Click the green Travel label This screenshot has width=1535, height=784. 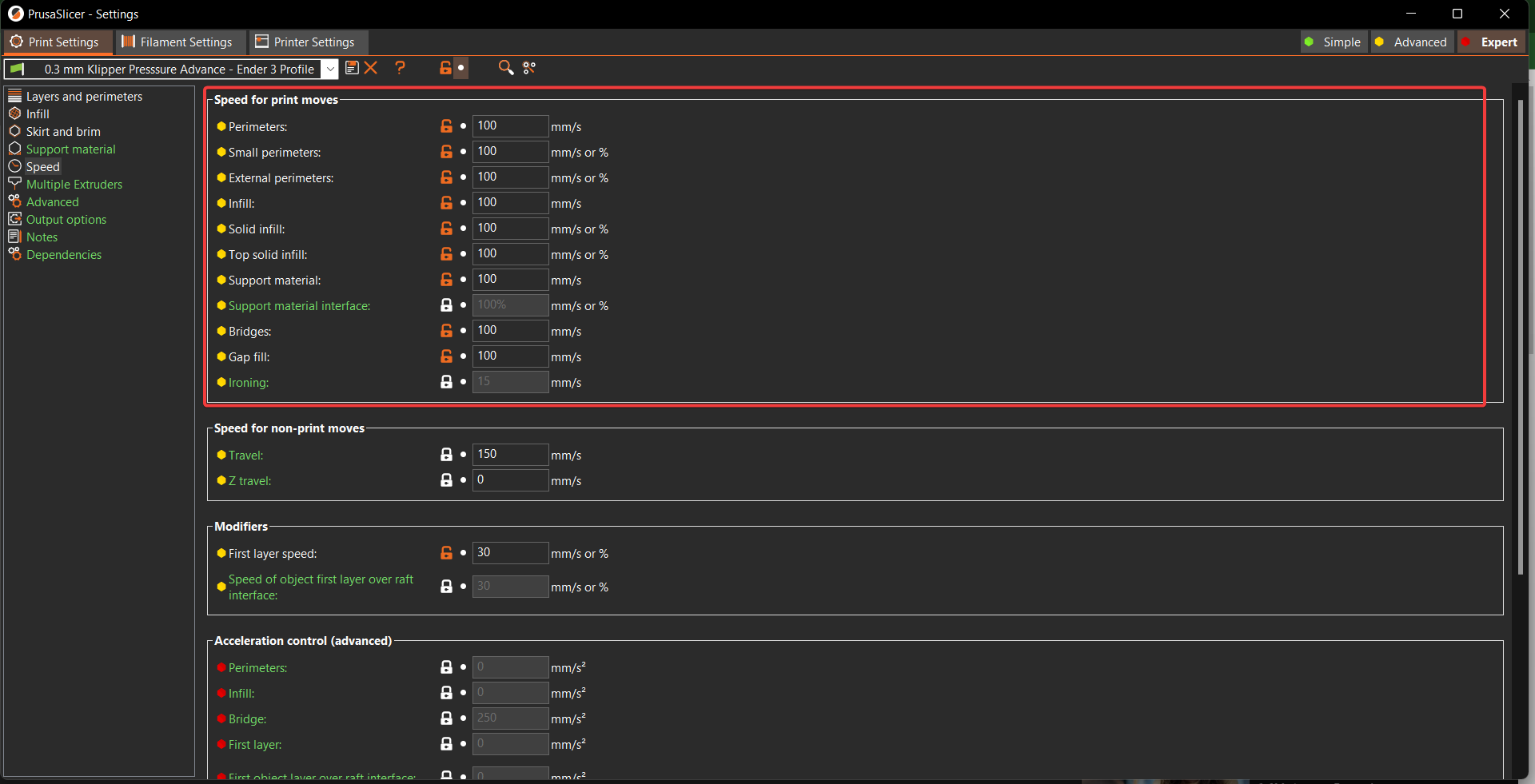[x=245, y=456]
